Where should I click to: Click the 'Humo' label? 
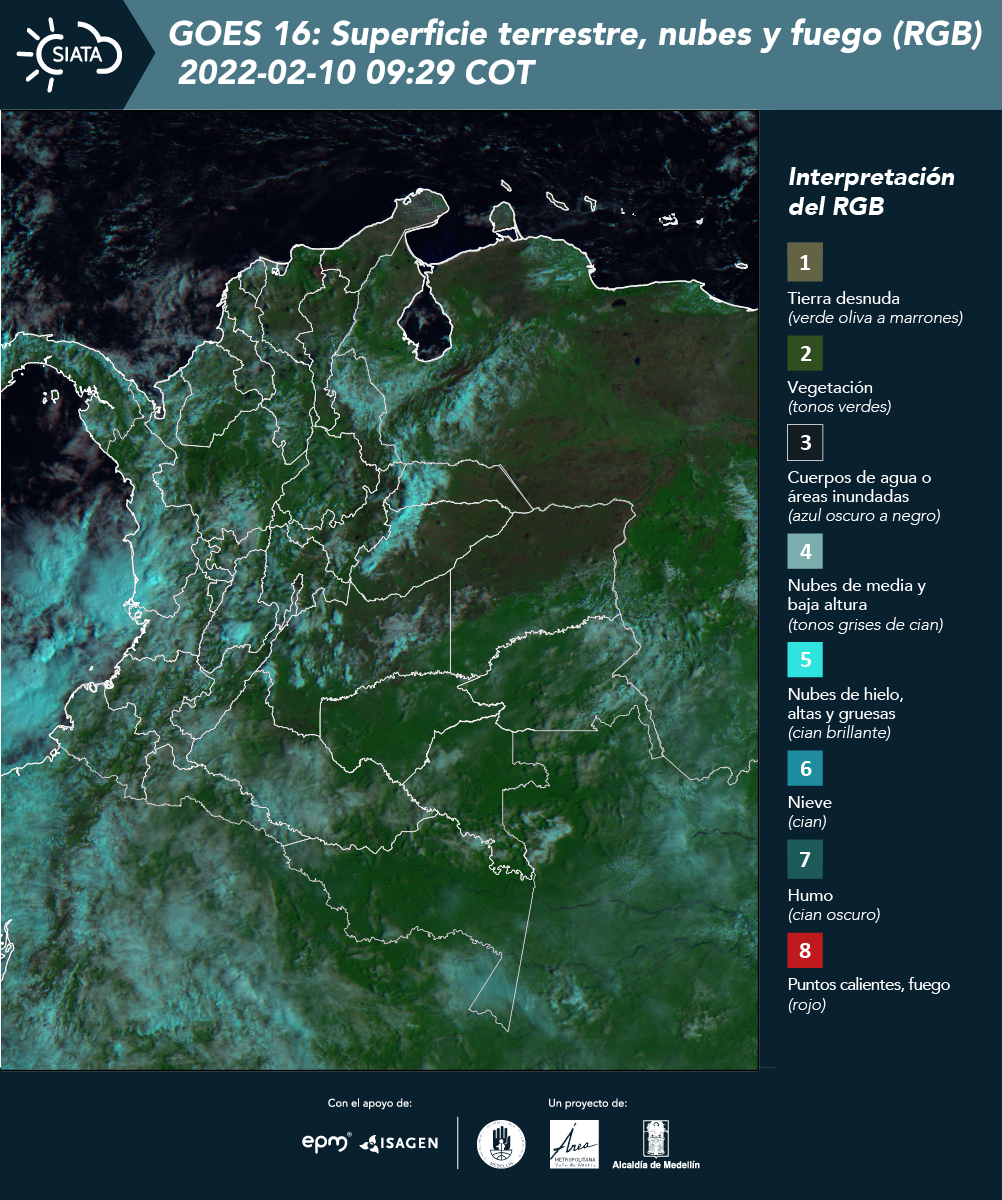pyautogui.click(x=810, y=895)
